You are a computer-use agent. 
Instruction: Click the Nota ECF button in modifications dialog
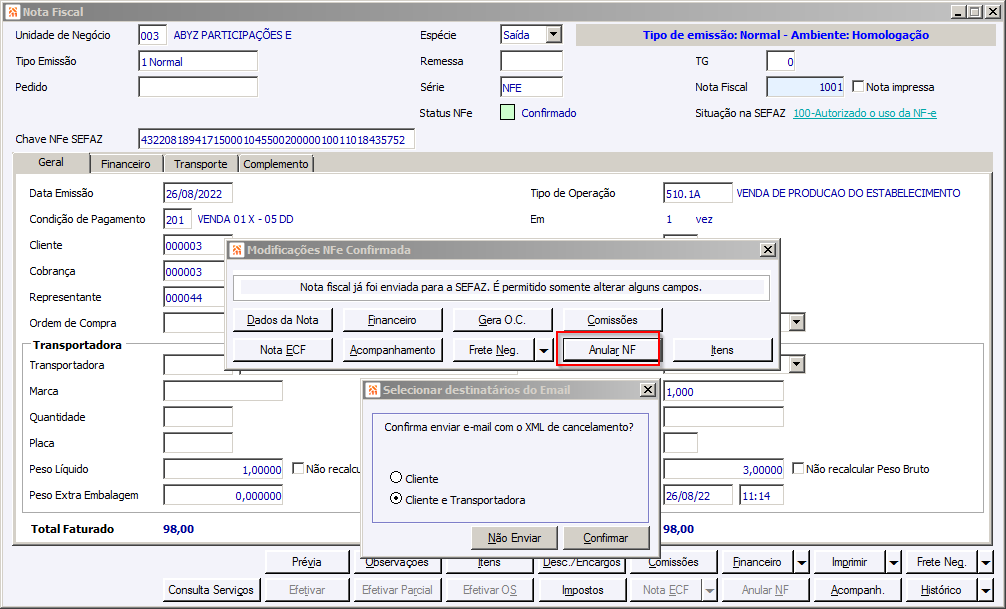click(283, 350)
